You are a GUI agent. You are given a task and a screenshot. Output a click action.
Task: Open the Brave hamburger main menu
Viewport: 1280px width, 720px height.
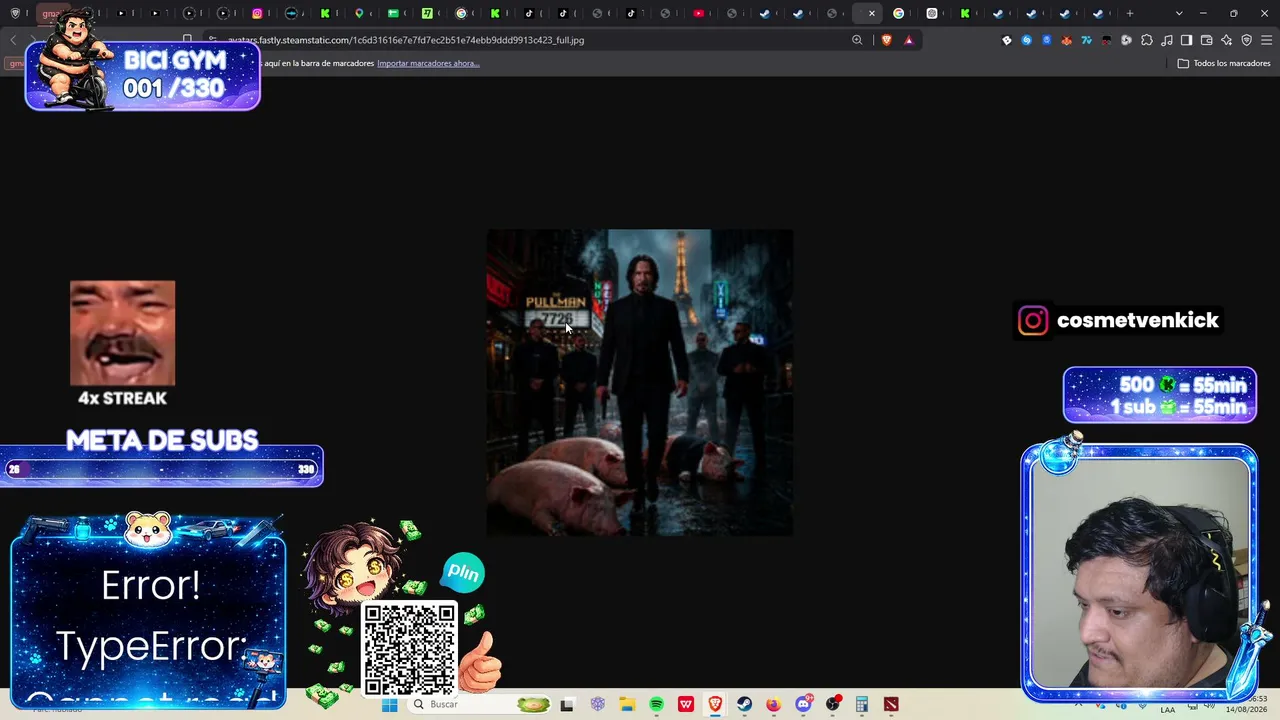1266,40
